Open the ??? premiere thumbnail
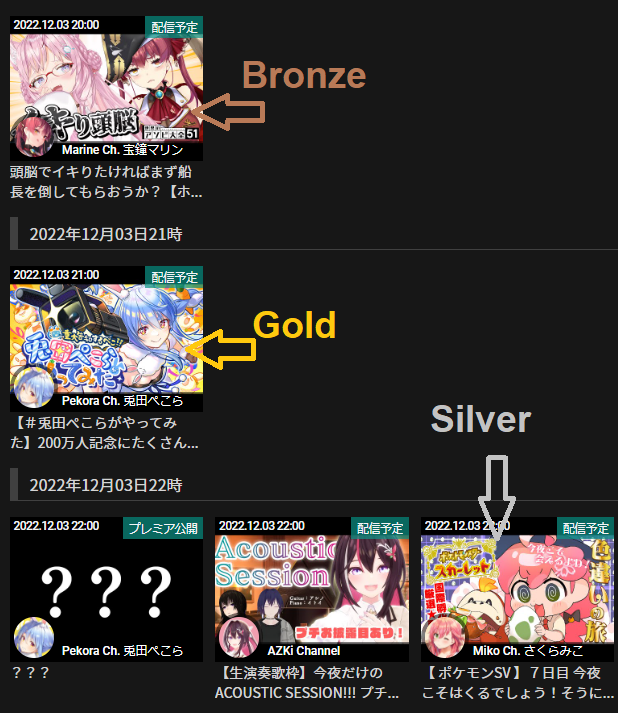The width and height of the screenshot is (618, 713). tap(106, 589)
